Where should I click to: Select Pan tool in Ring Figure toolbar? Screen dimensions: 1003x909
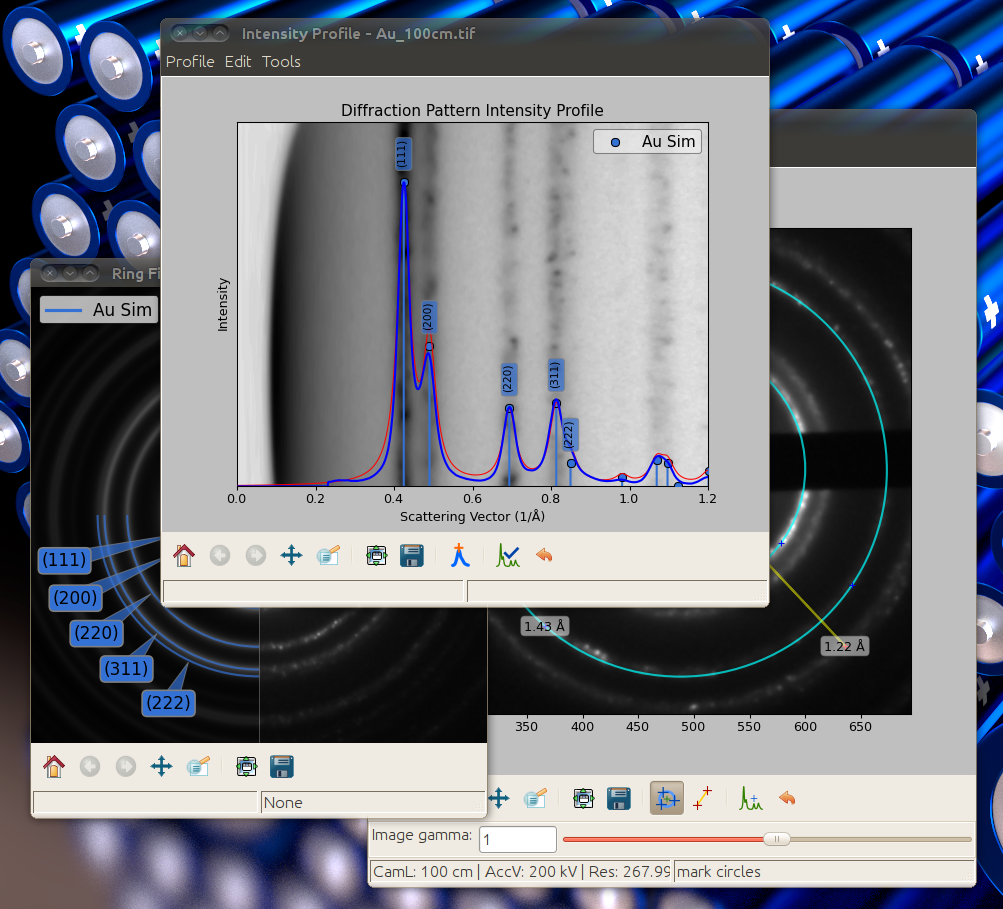point(162,766)
